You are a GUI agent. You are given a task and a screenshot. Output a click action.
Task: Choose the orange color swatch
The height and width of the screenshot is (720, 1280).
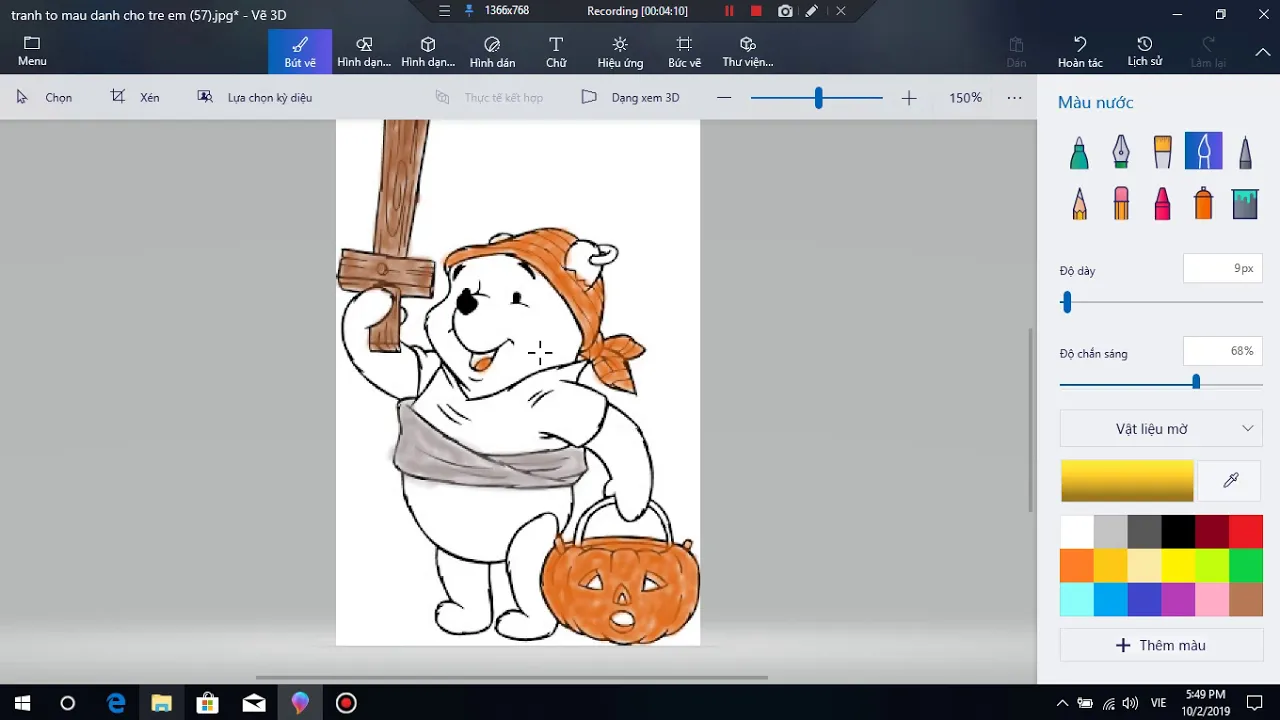pos(1077,566)
